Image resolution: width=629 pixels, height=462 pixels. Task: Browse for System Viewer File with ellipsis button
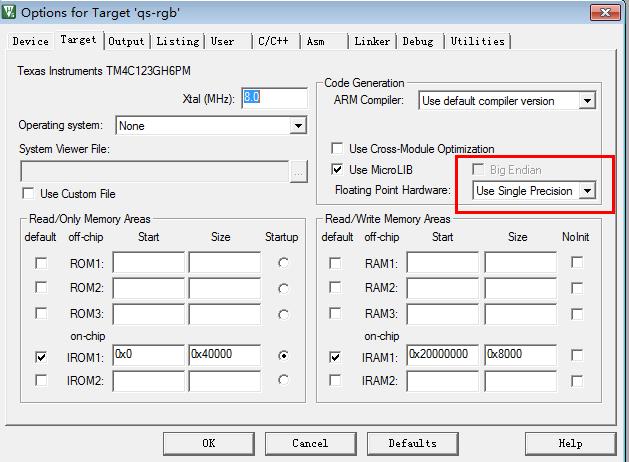pos(298,172)
